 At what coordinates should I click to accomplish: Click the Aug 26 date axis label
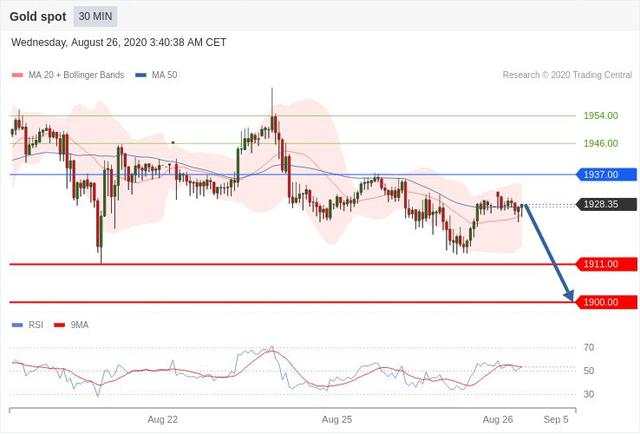point(498,420)
